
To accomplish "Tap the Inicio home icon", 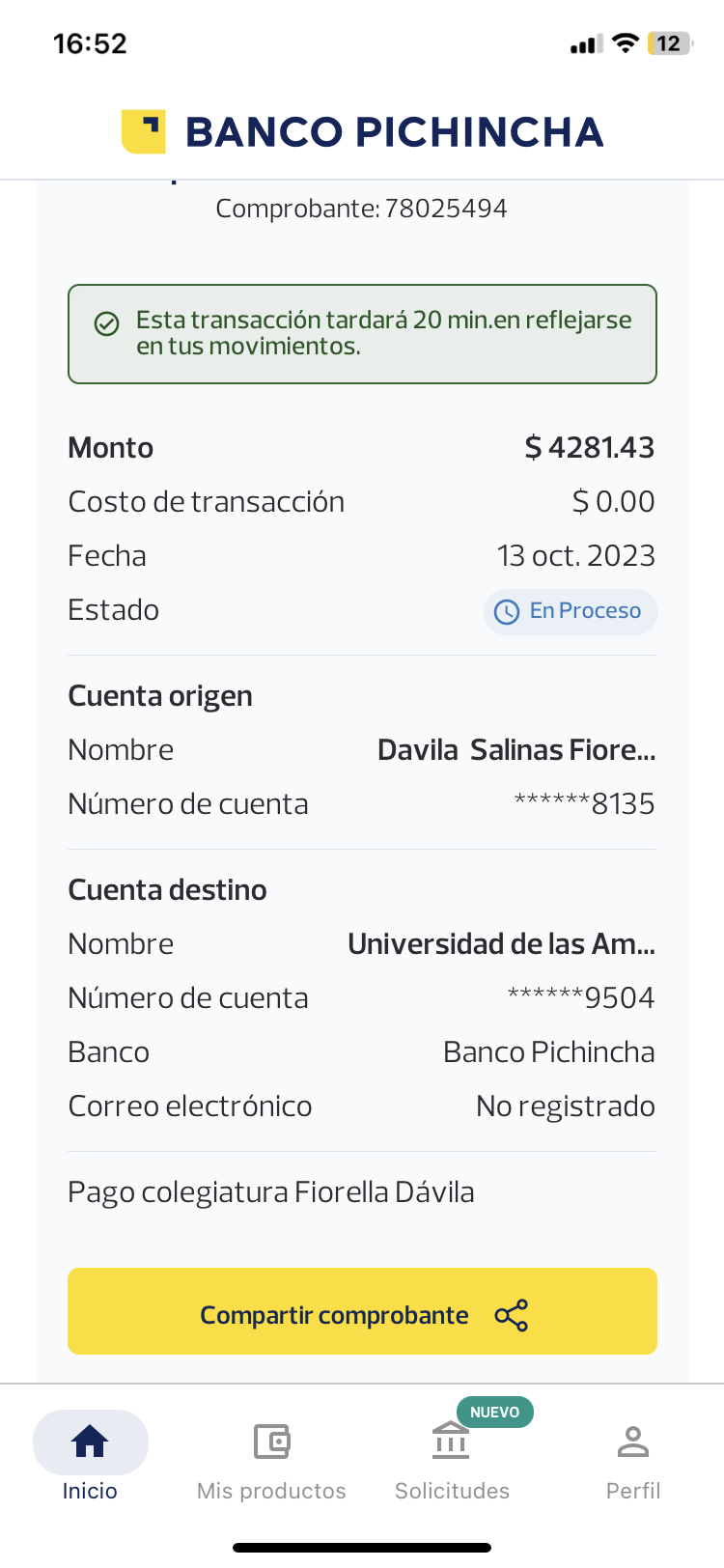I will pos(90,1441).
